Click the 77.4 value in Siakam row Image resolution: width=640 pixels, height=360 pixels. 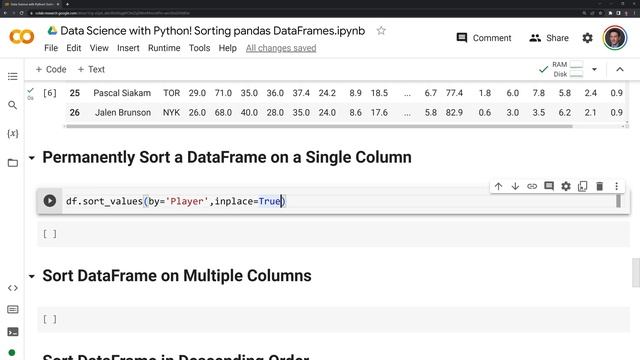pyautogui.click(x=454, y=93)
